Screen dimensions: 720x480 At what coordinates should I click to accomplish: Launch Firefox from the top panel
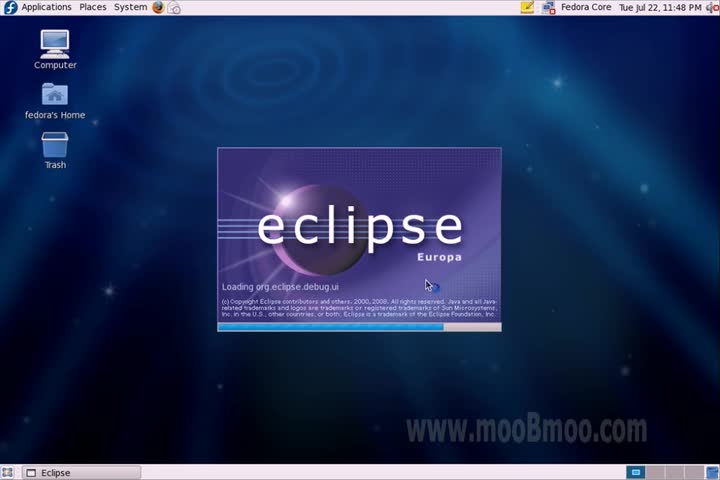pyautogui.click(x=158, y=7)
